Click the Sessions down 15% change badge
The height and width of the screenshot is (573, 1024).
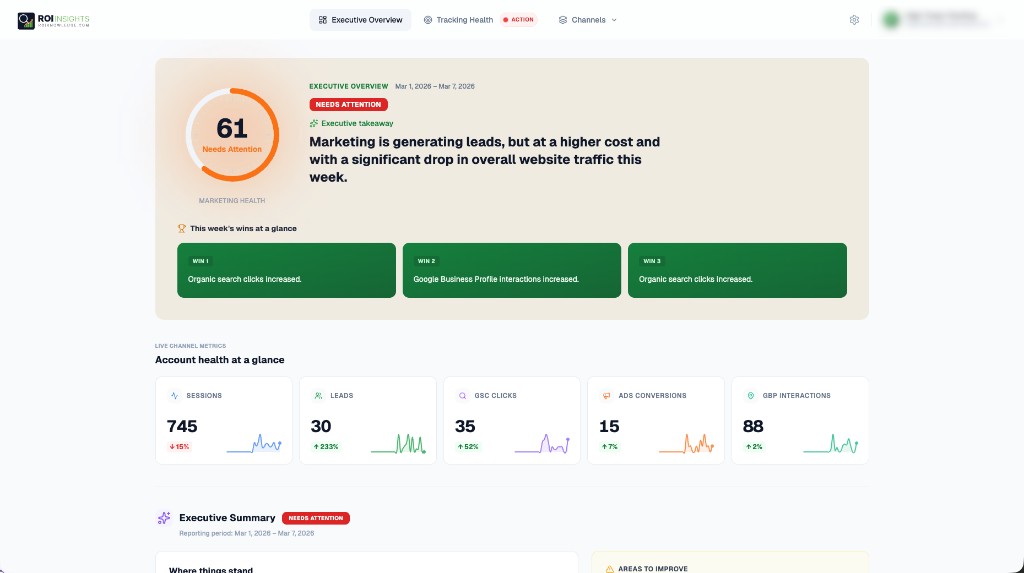coord(180,447)
